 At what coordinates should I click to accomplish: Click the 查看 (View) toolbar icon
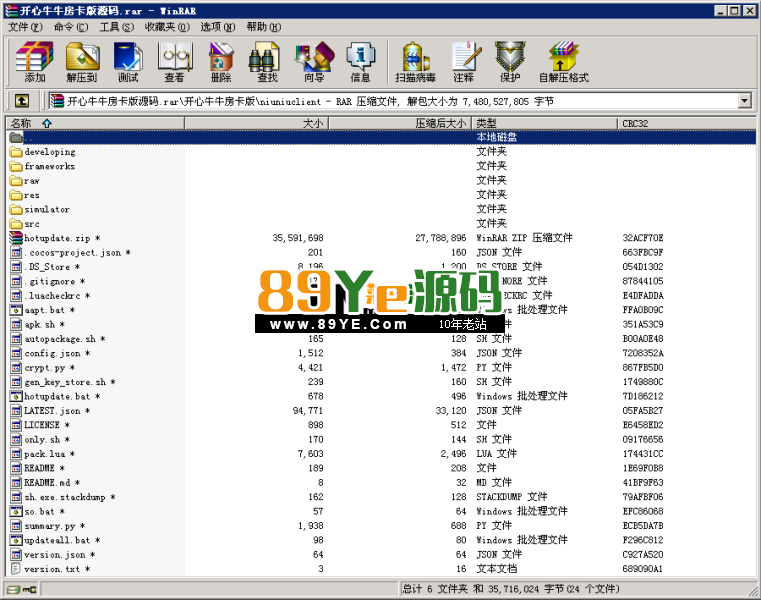(175, 62)
